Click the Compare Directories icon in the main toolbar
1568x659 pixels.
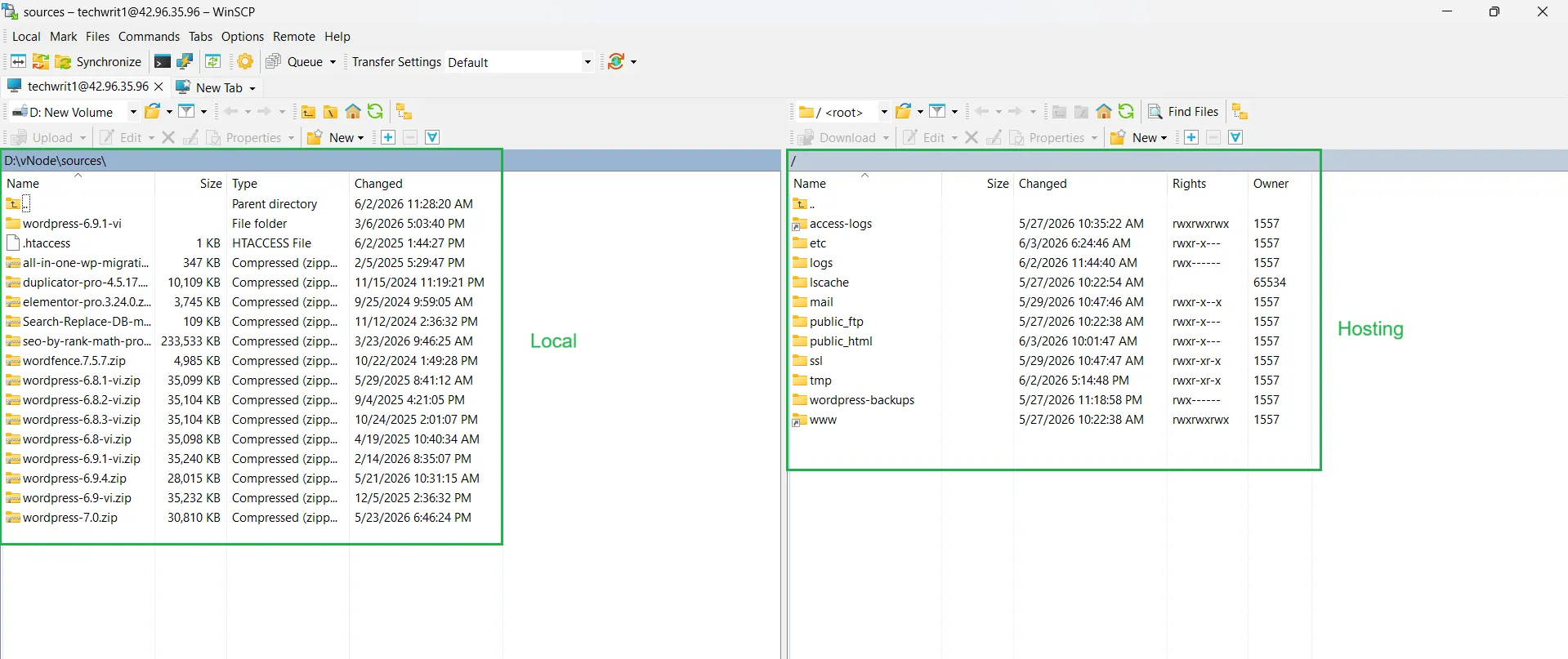pos(18,61)
